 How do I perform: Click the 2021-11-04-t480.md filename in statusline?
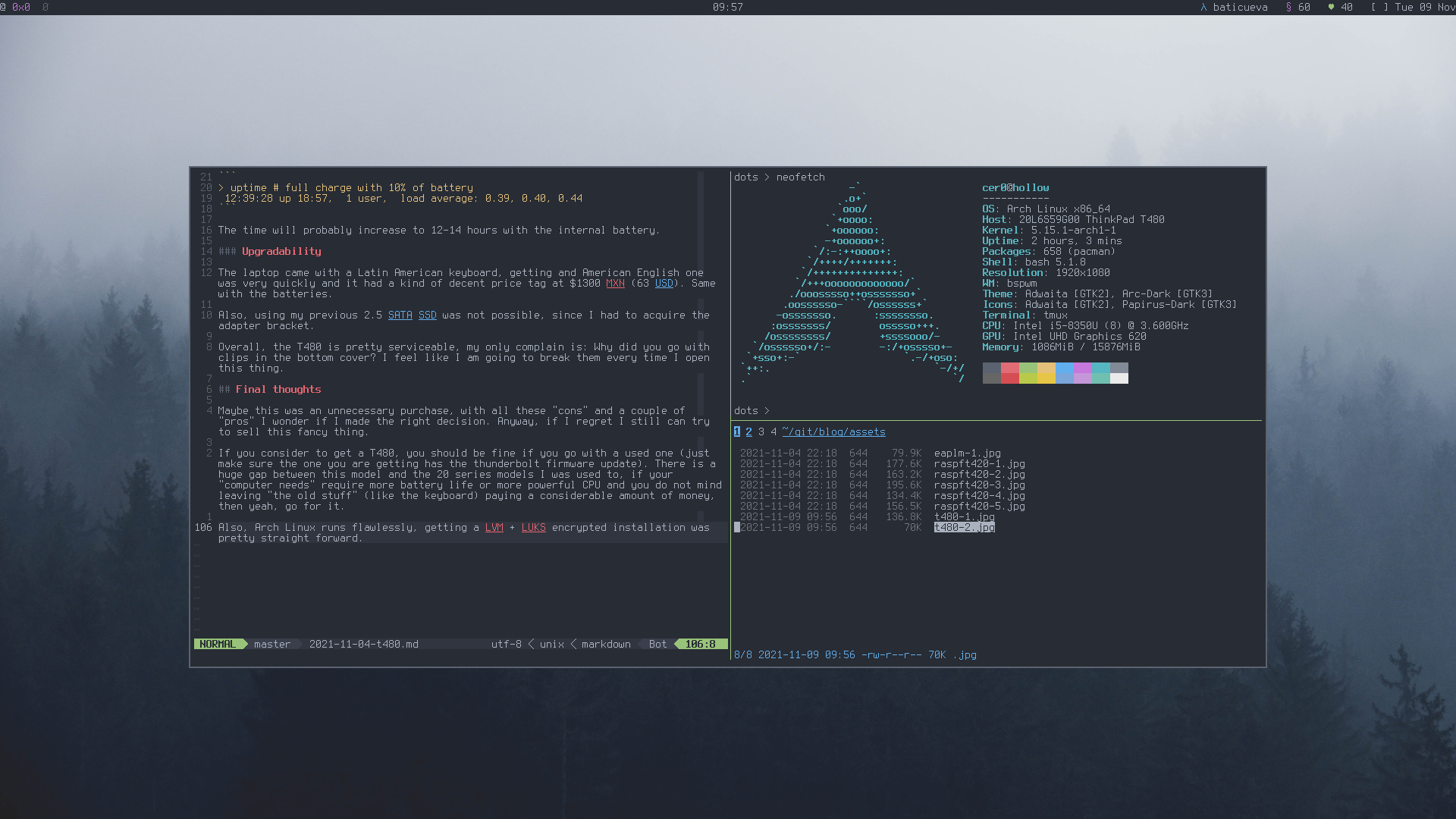click(363, 644)
